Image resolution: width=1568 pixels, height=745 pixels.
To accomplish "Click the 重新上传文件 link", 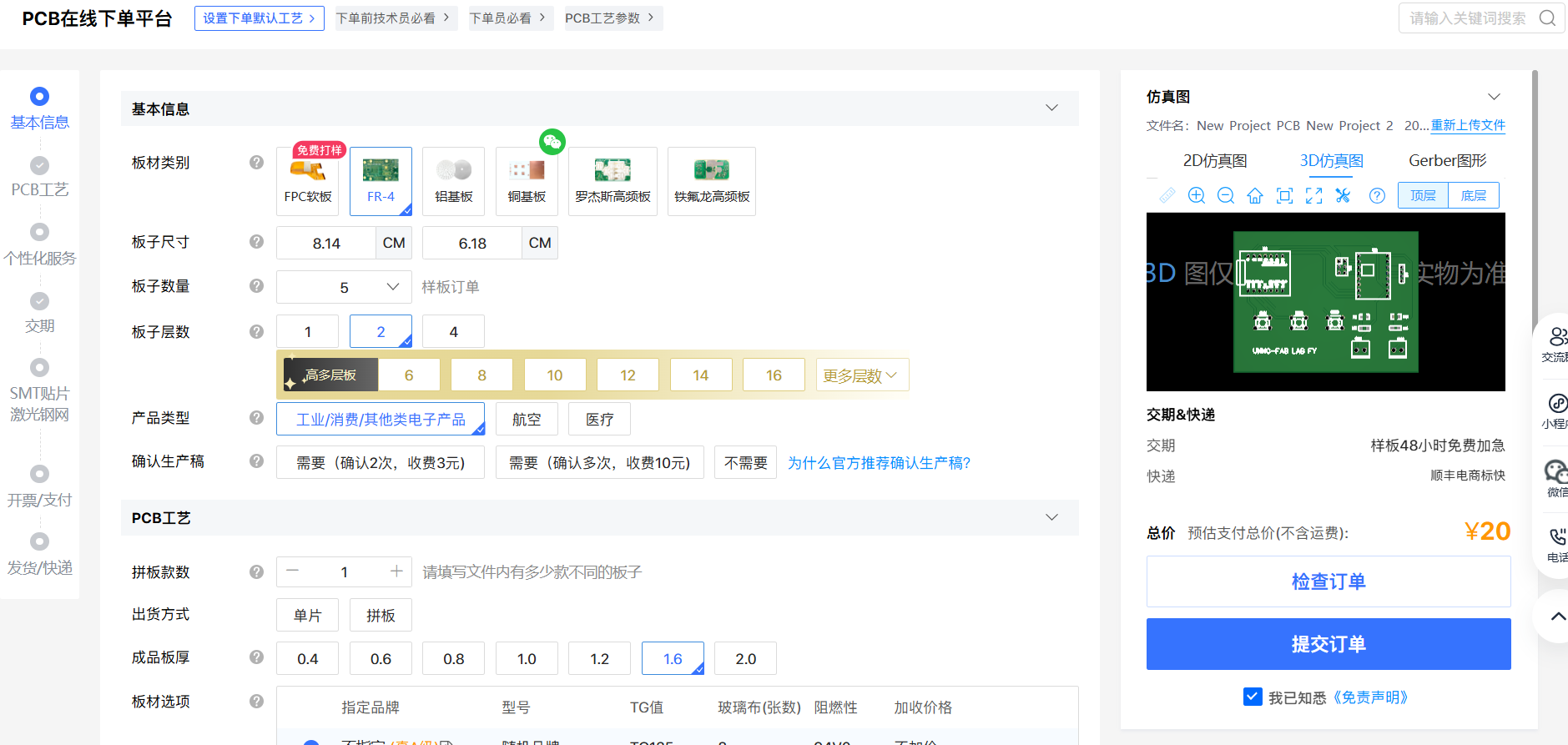I will 1468,125.
